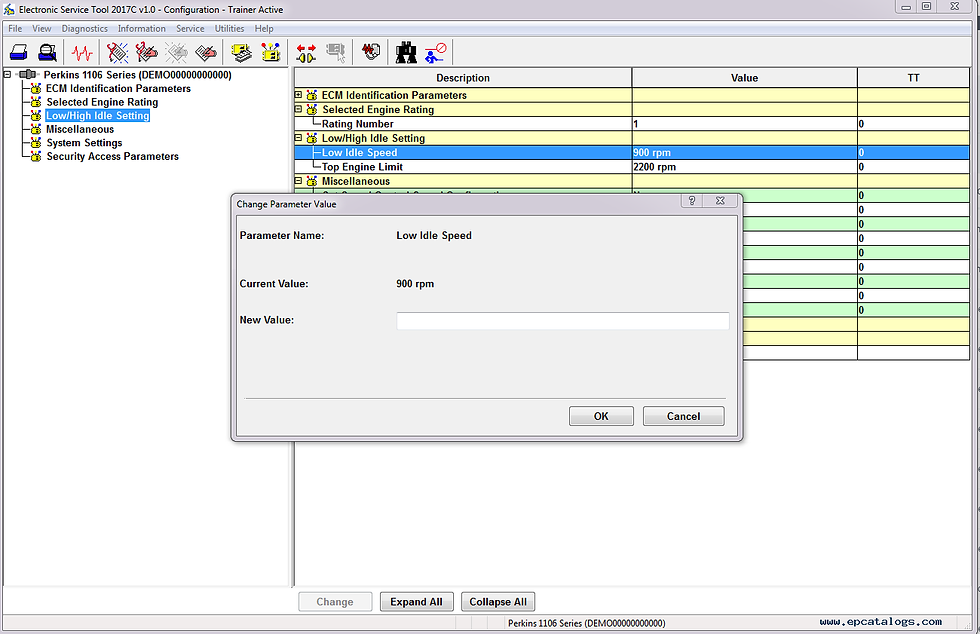This screenshot has width=980, height=634.
Task: Confirm new value with OK button
Action: point(601,416)
